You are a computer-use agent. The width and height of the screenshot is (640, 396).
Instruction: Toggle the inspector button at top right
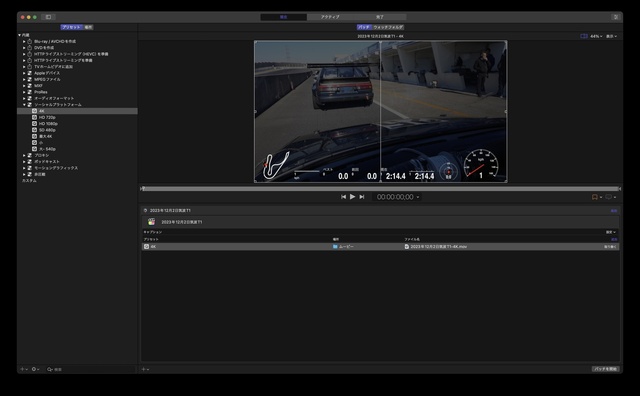point(616,17)
